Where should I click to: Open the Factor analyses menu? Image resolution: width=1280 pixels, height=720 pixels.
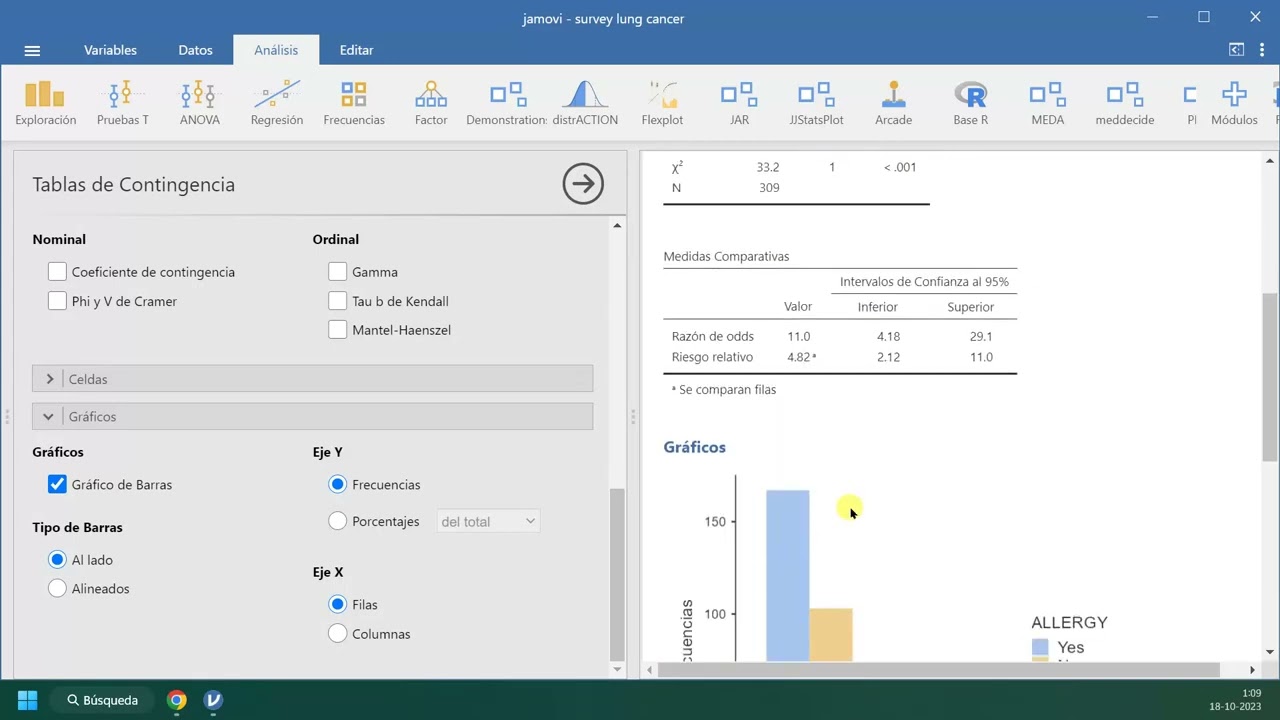[x=431, y=104]
